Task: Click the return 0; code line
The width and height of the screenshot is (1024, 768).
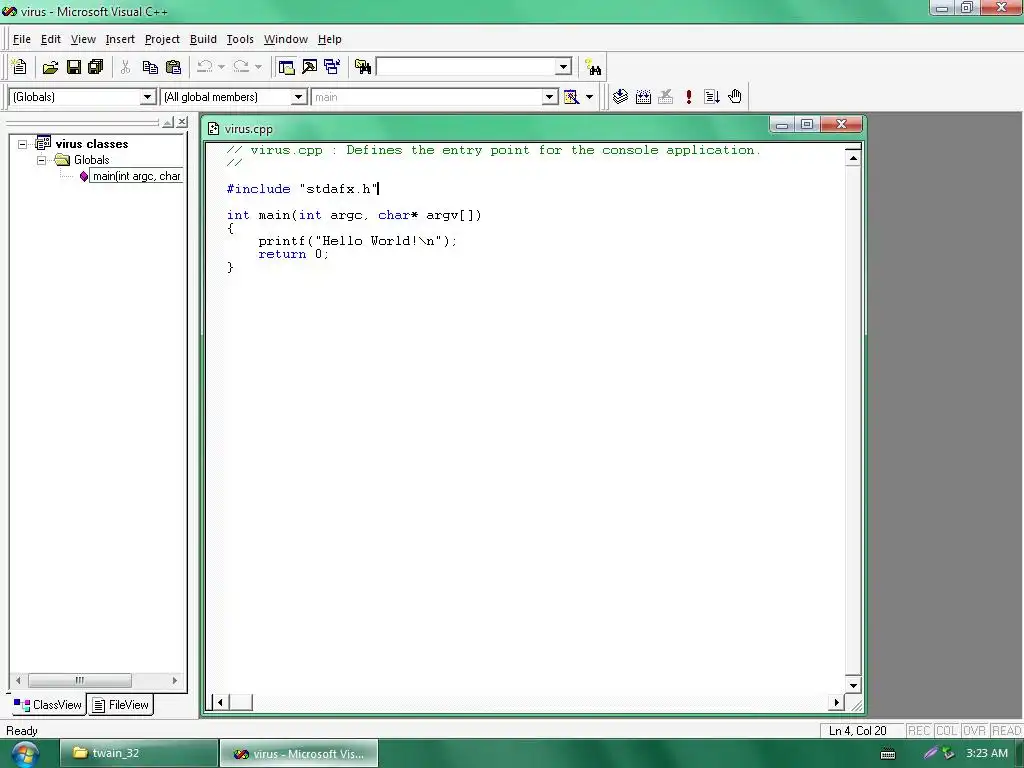Action: [x=293, y=254]
